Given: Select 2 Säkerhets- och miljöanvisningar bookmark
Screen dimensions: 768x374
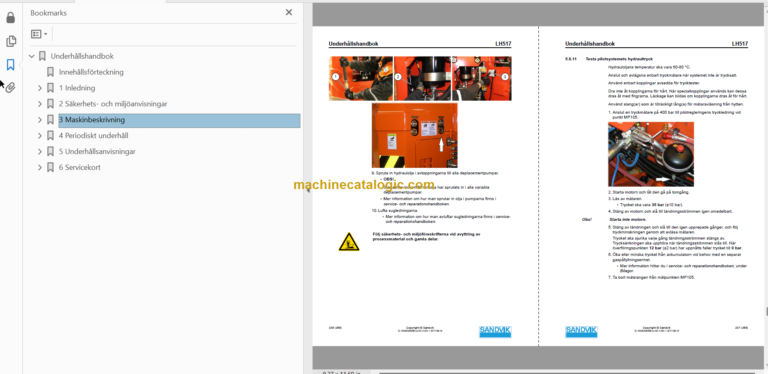Looking at the screenshot, I should [113, 104].
